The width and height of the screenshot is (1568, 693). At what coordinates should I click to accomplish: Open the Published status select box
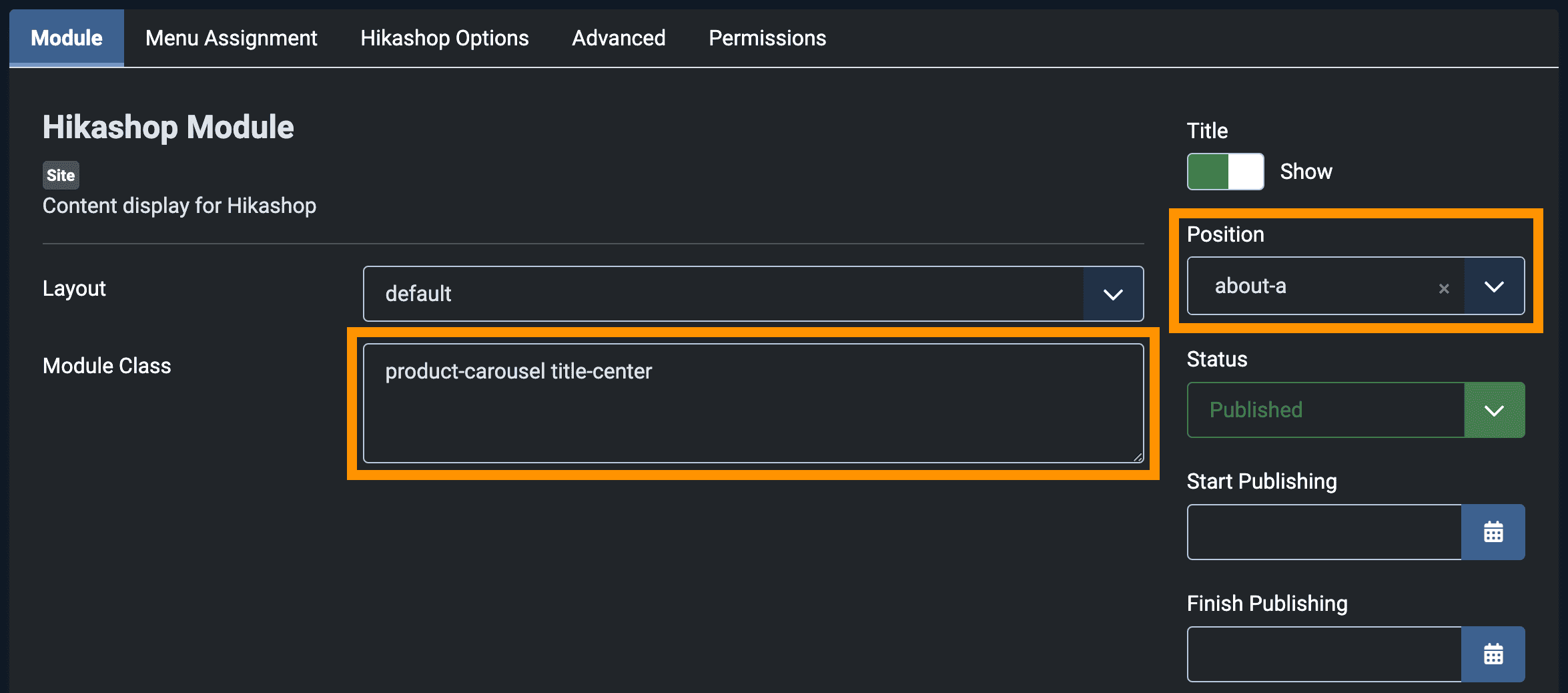pyautogui.click(x=1356, y=410)
